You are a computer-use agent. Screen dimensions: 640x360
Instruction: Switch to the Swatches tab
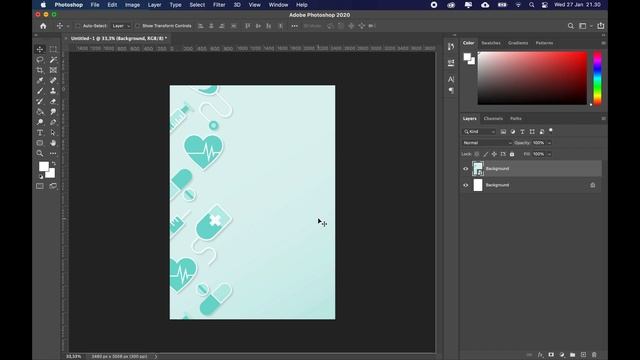pos(491,43)
